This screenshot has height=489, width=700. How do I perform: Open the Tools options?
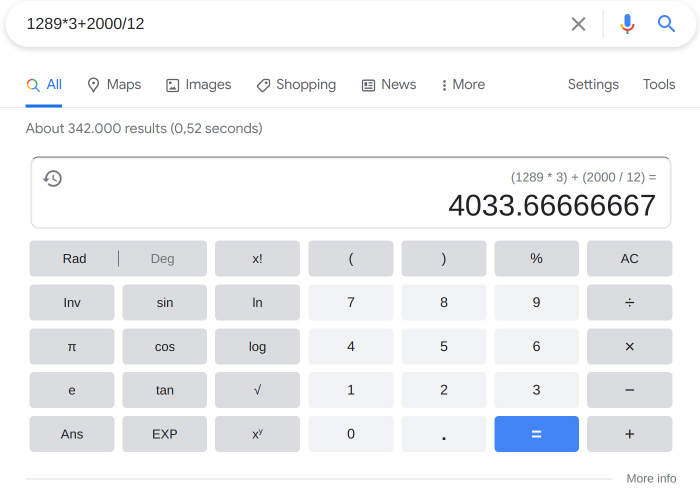pyautogui.click(x=659, y=84)
